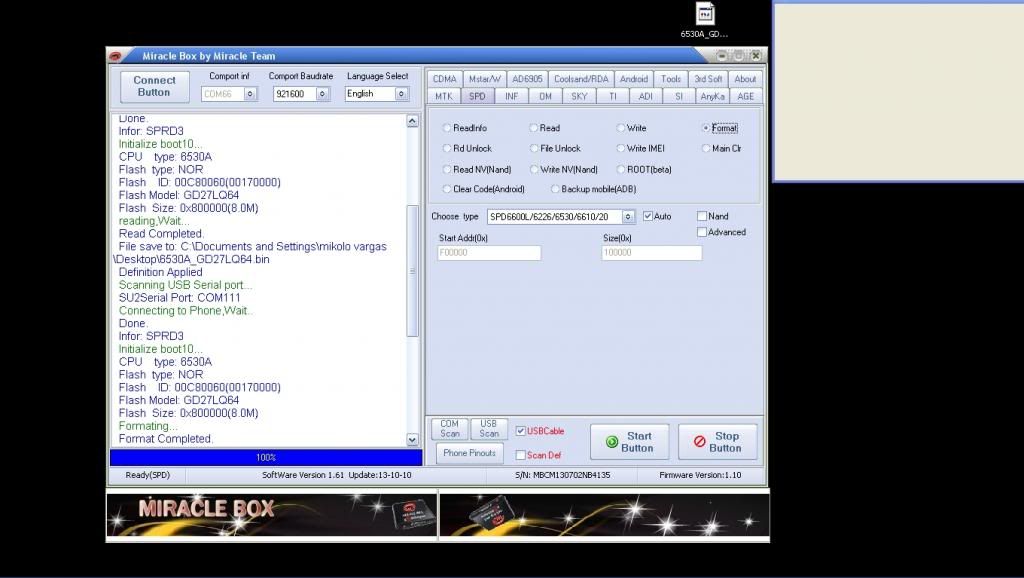Open the Android tab
Image resolution: width=1024 pixels, height=578 pixels.
coord(633,79)
